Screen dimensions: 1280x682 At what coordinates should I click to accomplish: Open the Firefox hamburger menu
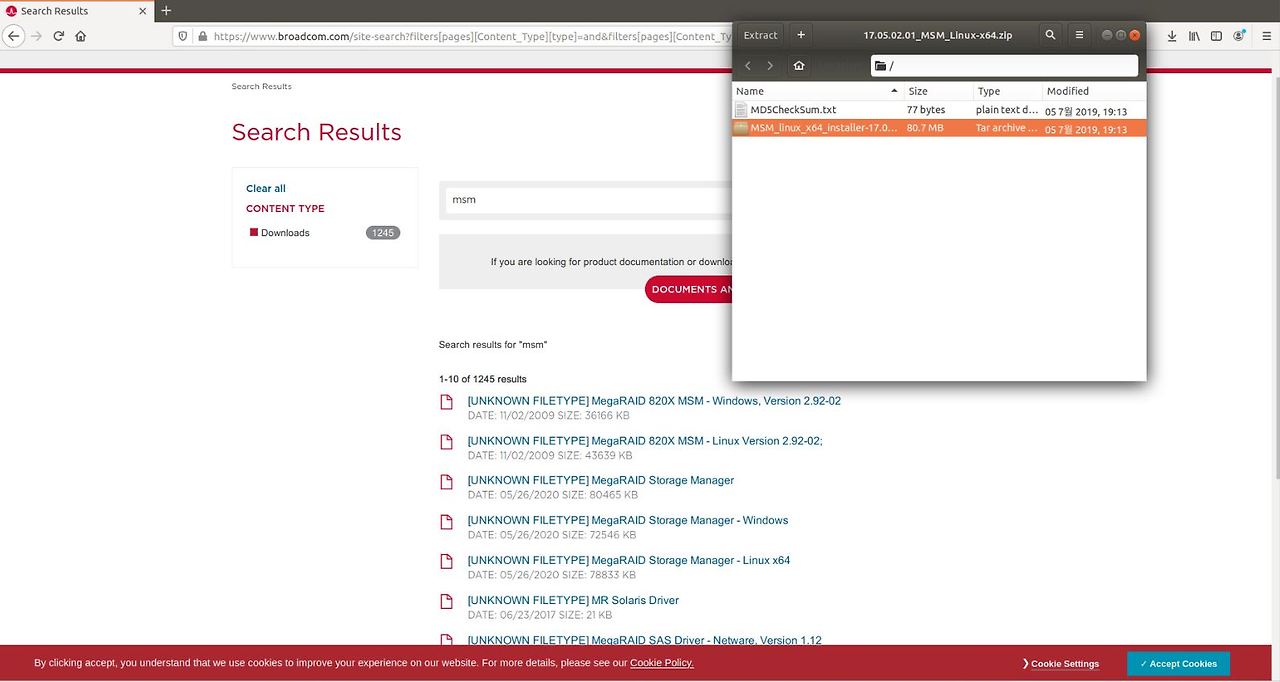click(x=1264, y=36)
